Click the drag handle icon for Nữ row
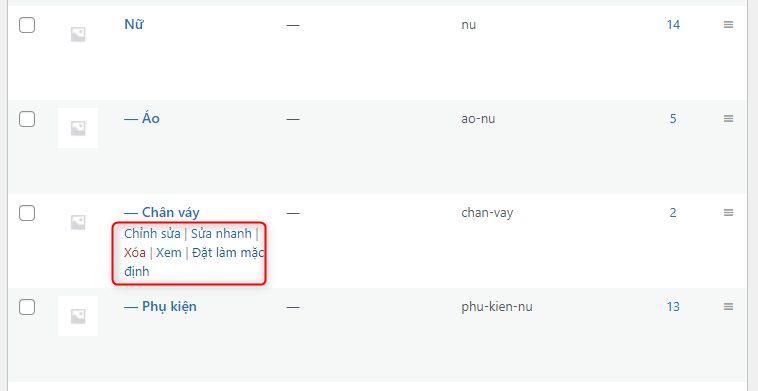758x391 pixels. [x=728, y=25]
